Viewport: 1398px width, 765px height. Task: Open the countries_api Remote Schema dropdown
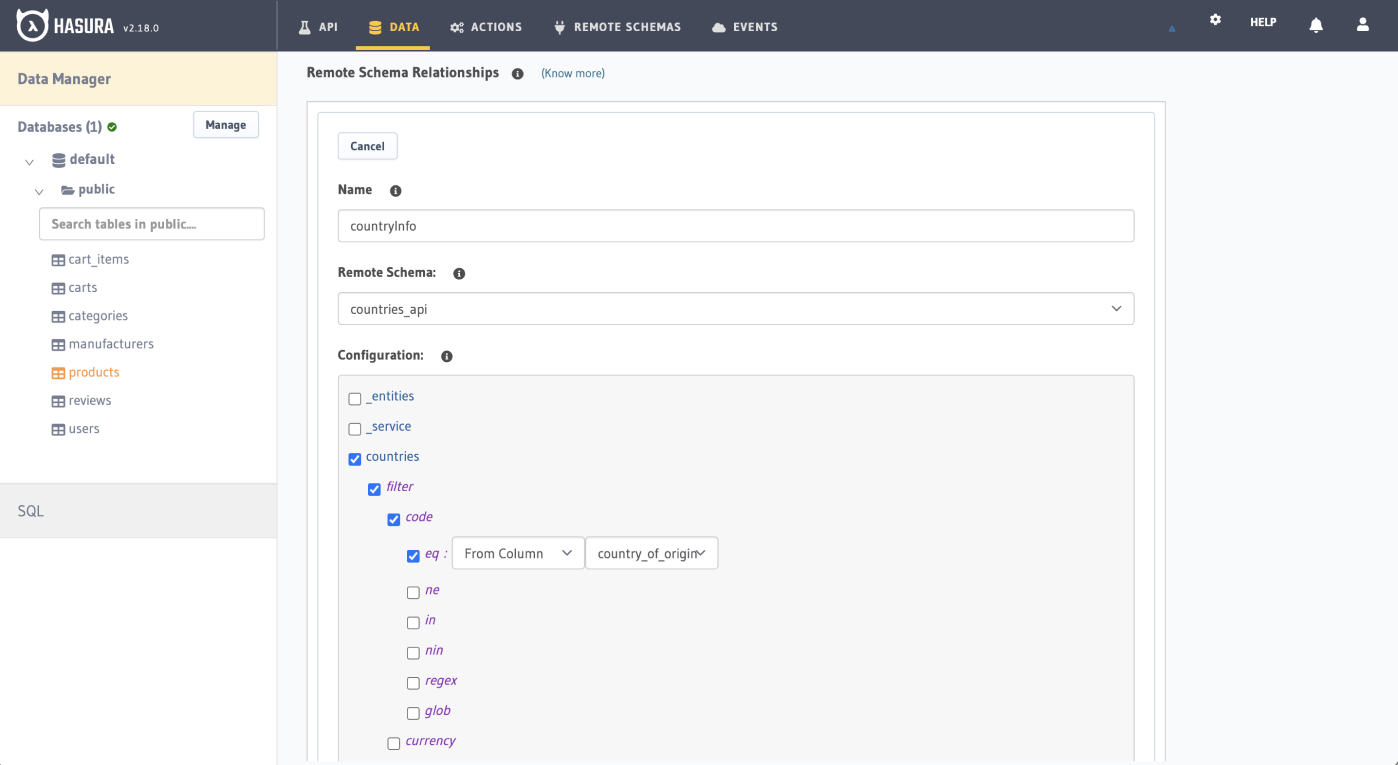click(x=735, y=308)
